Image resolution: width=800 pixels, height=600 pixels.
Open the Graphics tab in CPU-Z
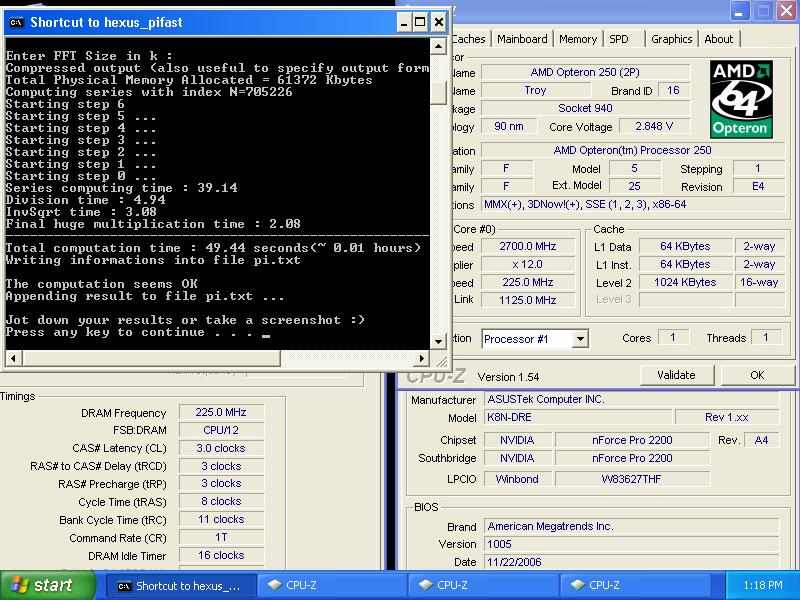tap(671, 39)
